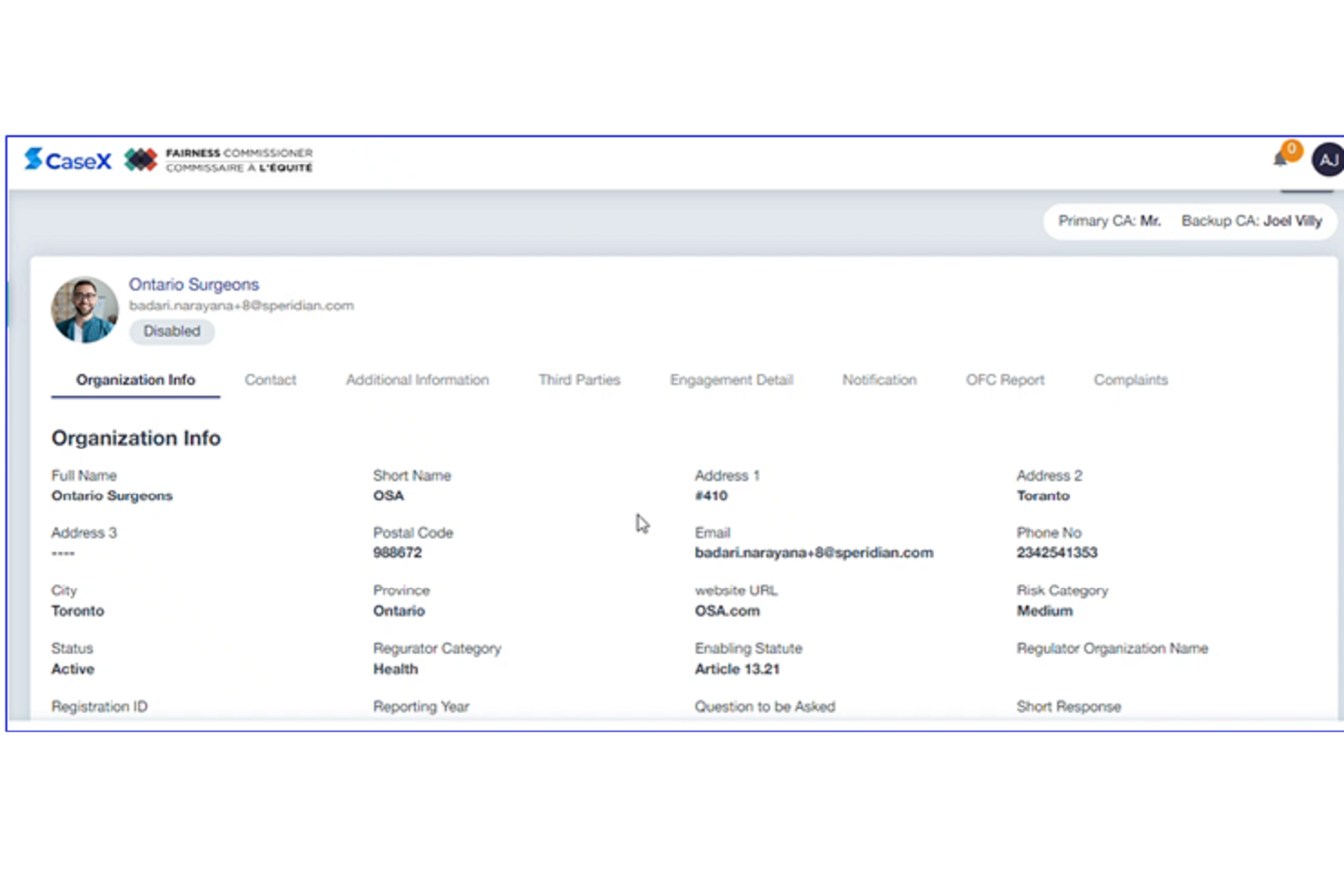The width and height of the screenshot is (1344, 896).
Task: Click the Disabled status badge
Action: click(172, 331)
